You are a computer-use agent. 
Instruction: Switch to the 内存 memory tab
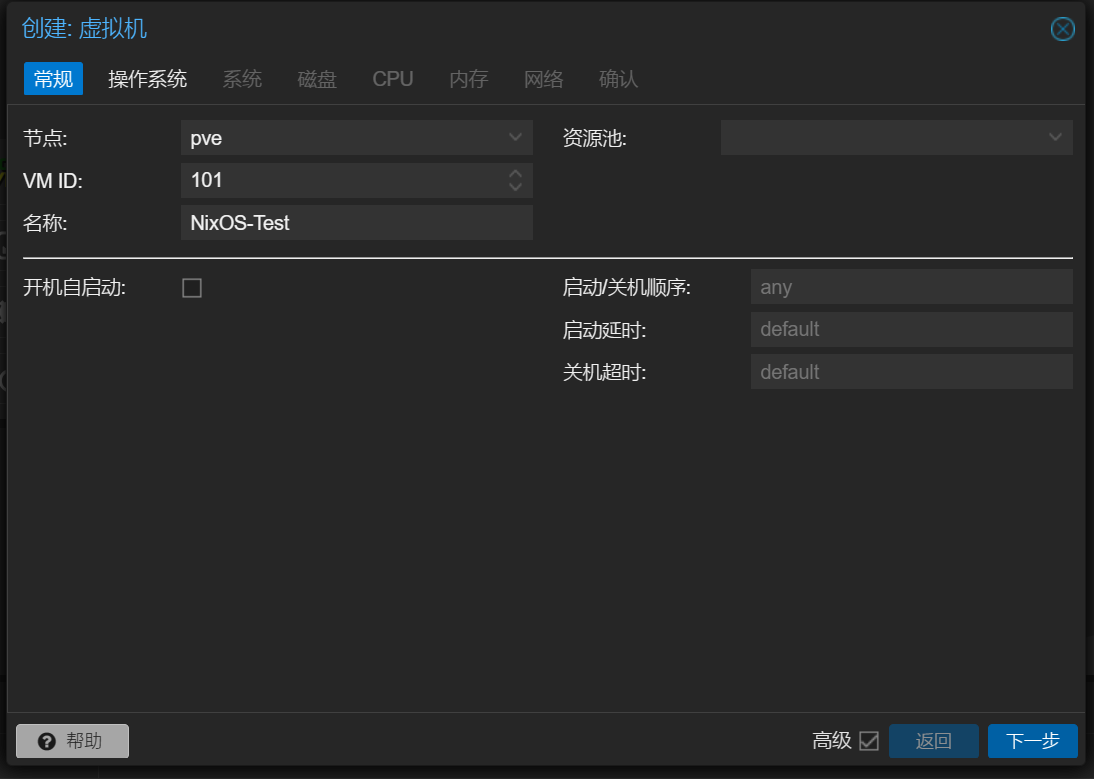(x=468, y=79)
